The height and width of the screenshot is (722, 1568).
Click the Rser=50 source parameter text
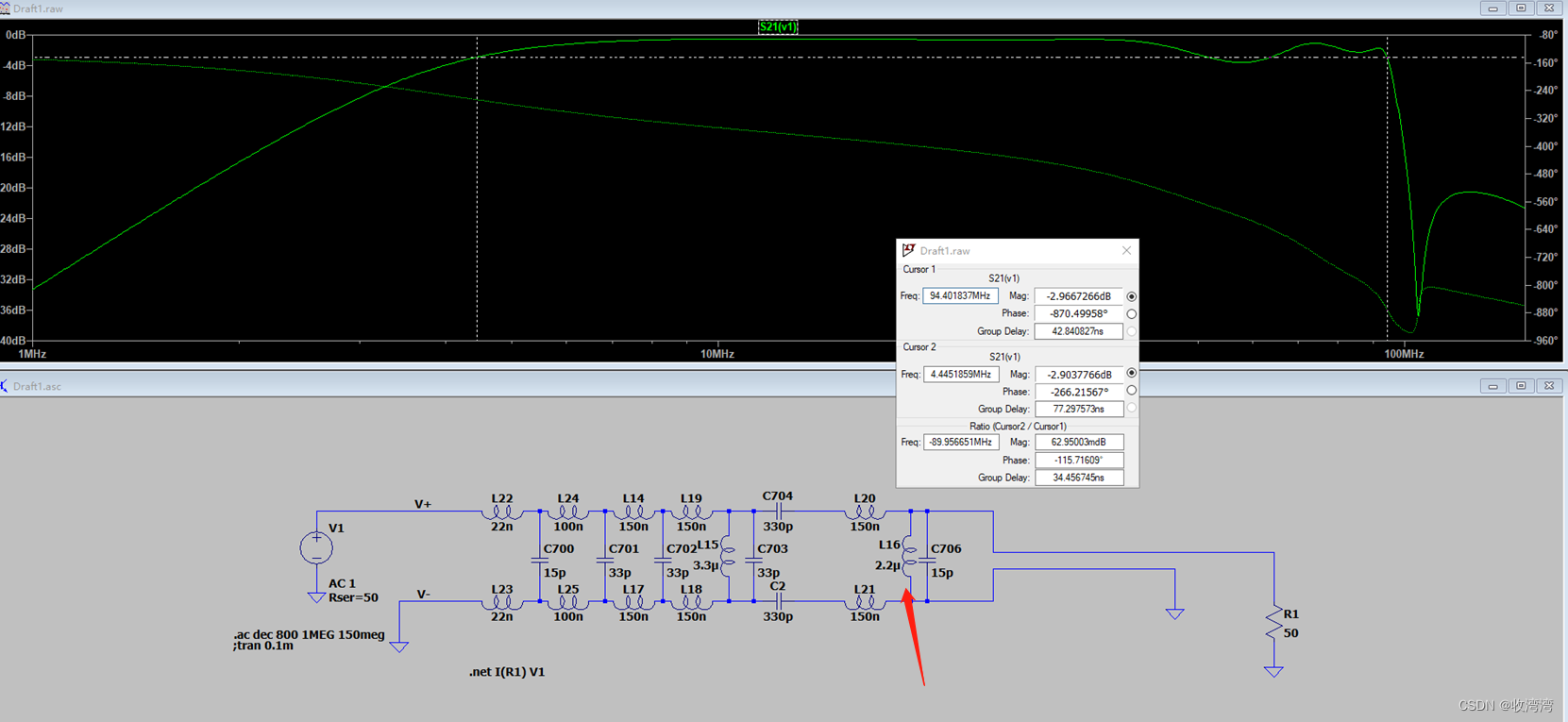353,597
